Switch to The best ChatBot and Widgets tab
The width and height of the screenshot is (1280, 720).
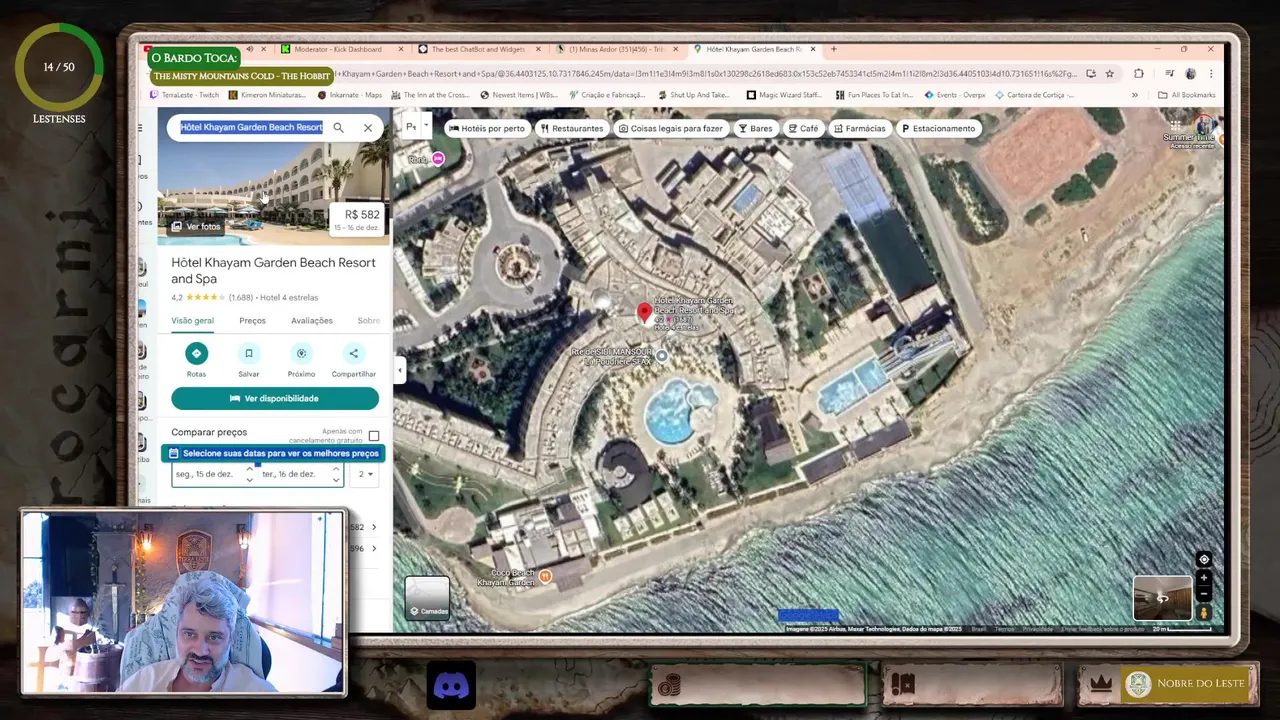(x=477, y=49)
